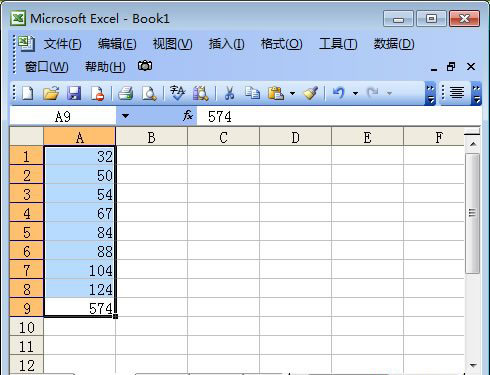Expand the Paste options dropdown arrow
Viewport: 490px width, 375px height.
click(x=292, y=93)
